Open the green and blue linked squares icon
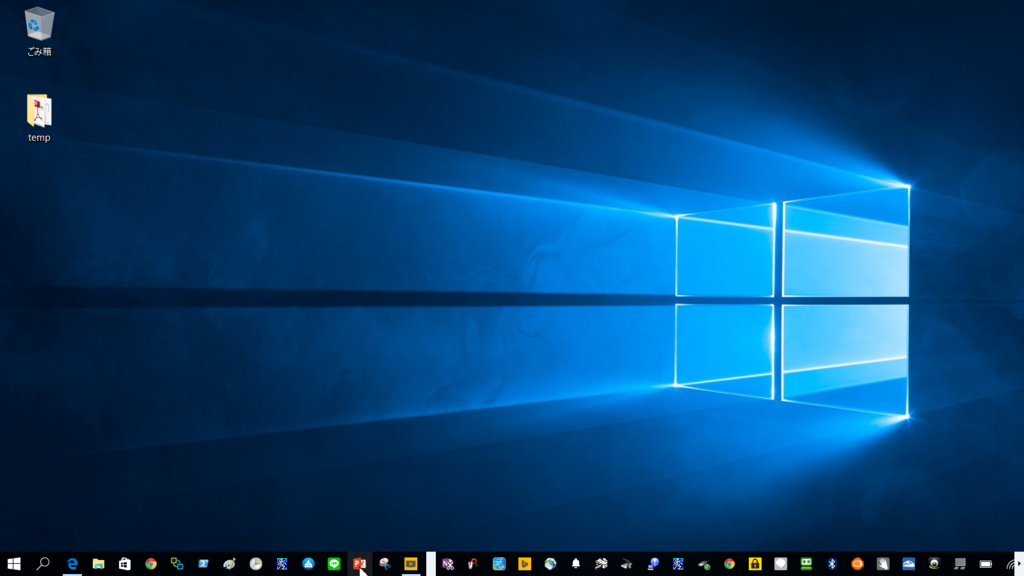The image size is (1024, 576). click(176, 564)
